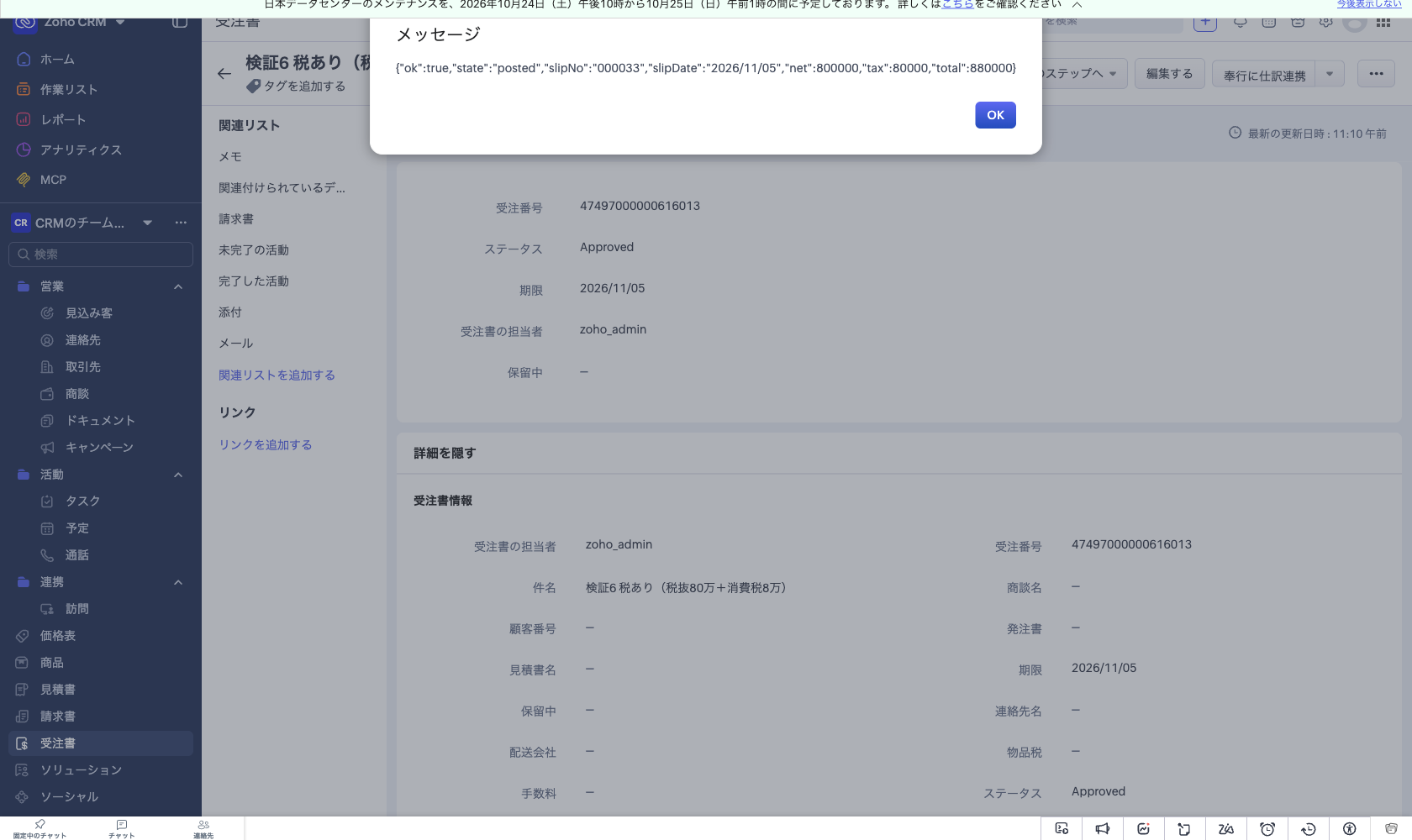Collapse the 営業 folder section

(178, 286)
